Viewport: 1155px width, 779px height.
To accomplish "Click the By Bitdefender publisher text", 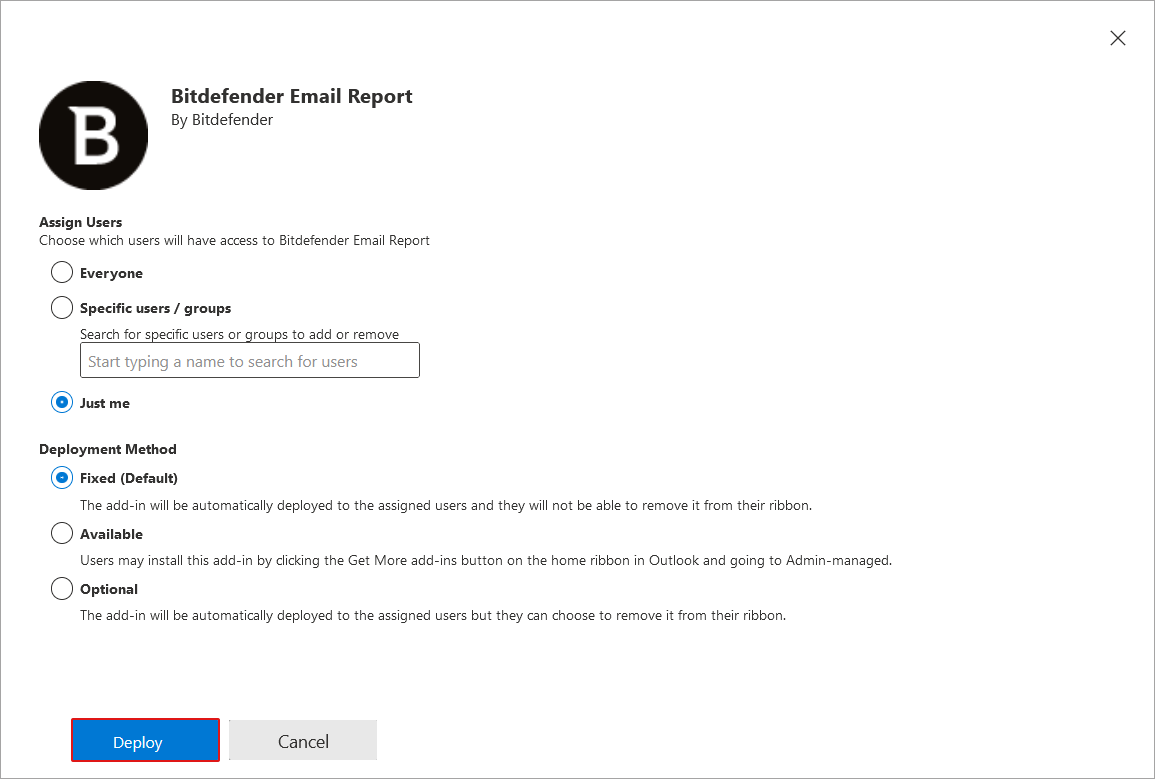I will 222,120.
